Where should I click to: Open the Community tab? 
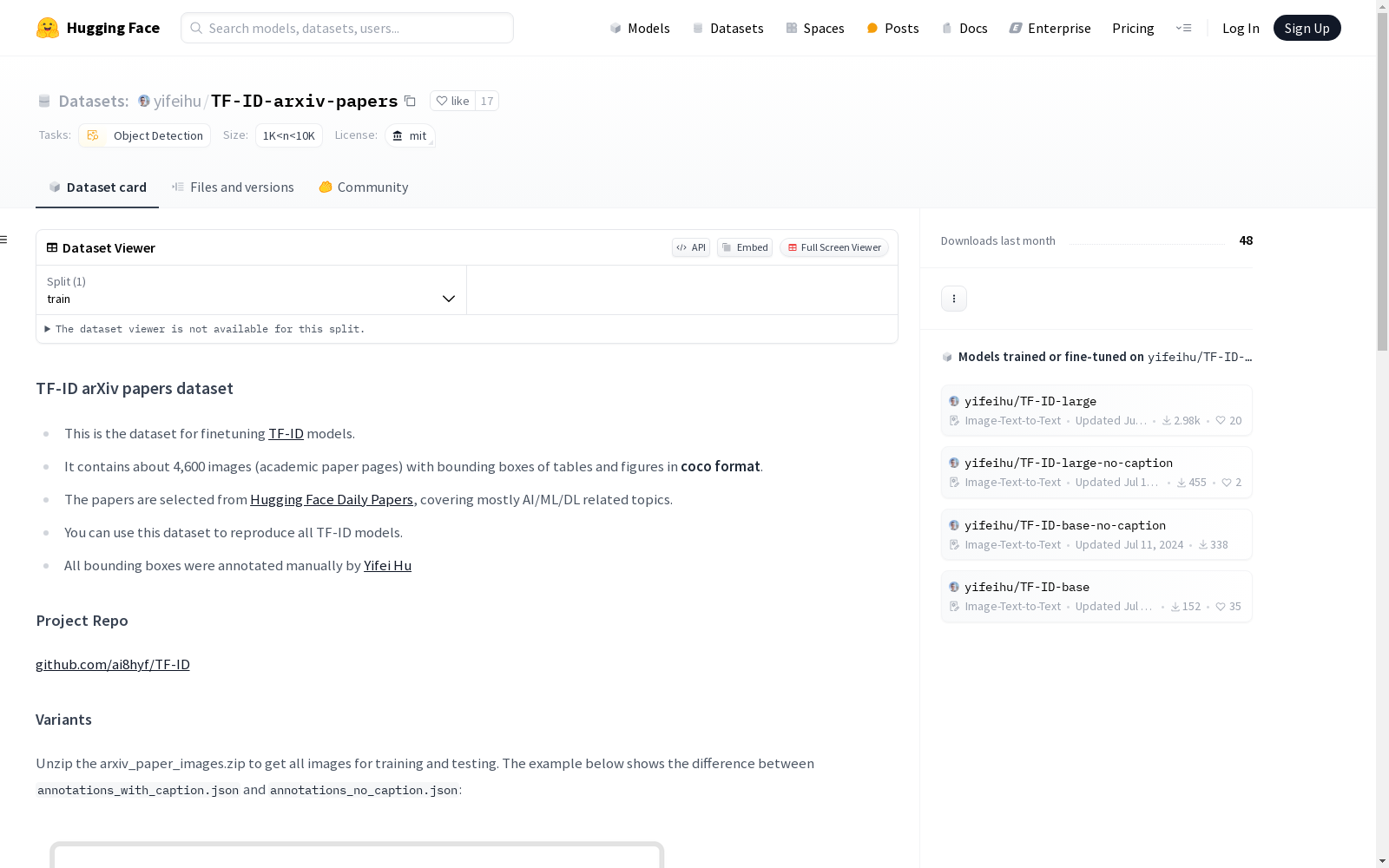[364, 187]
